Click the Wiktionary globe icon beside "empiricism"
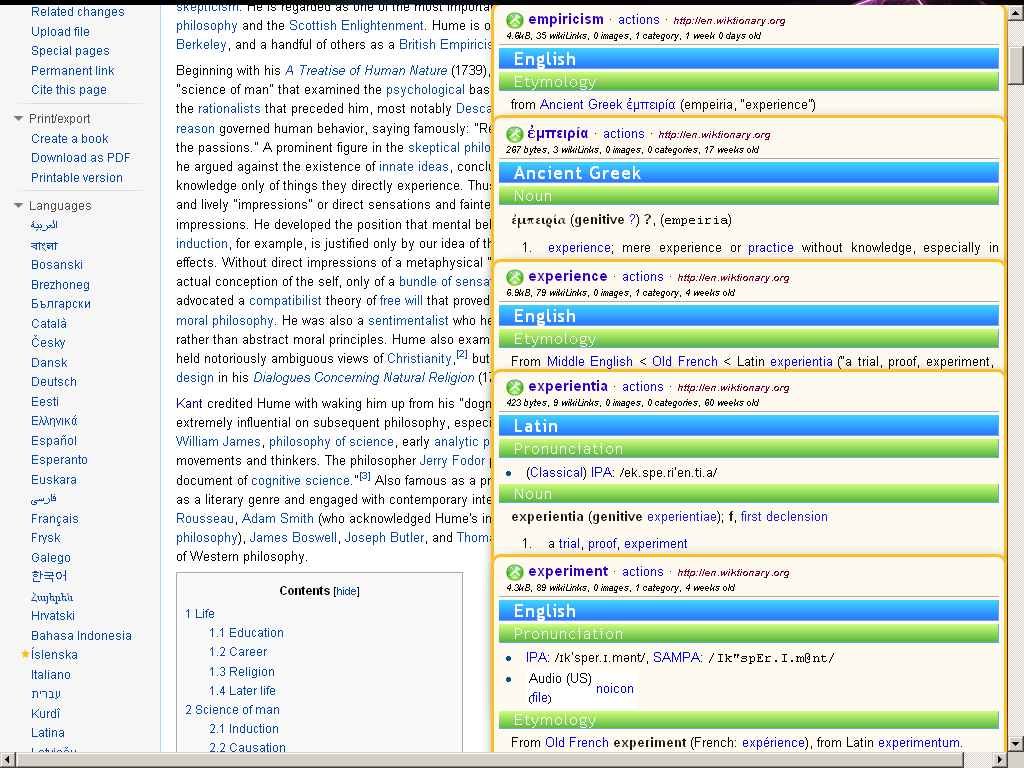The height and width of the screenshot is (768, 1024). coord(515,19)
